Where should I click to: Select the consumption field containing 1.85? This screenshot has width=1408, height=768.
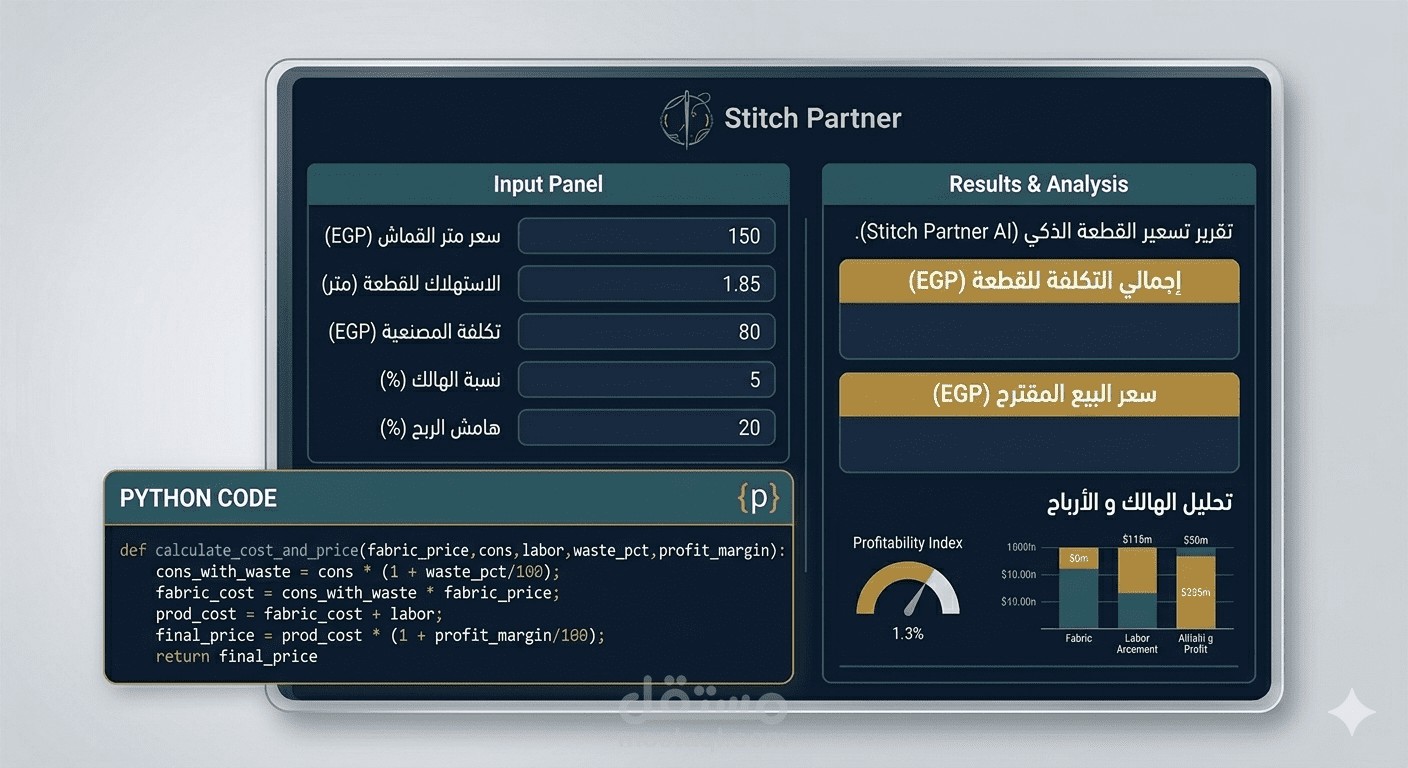pyautogui.click(x=646, y=284)
